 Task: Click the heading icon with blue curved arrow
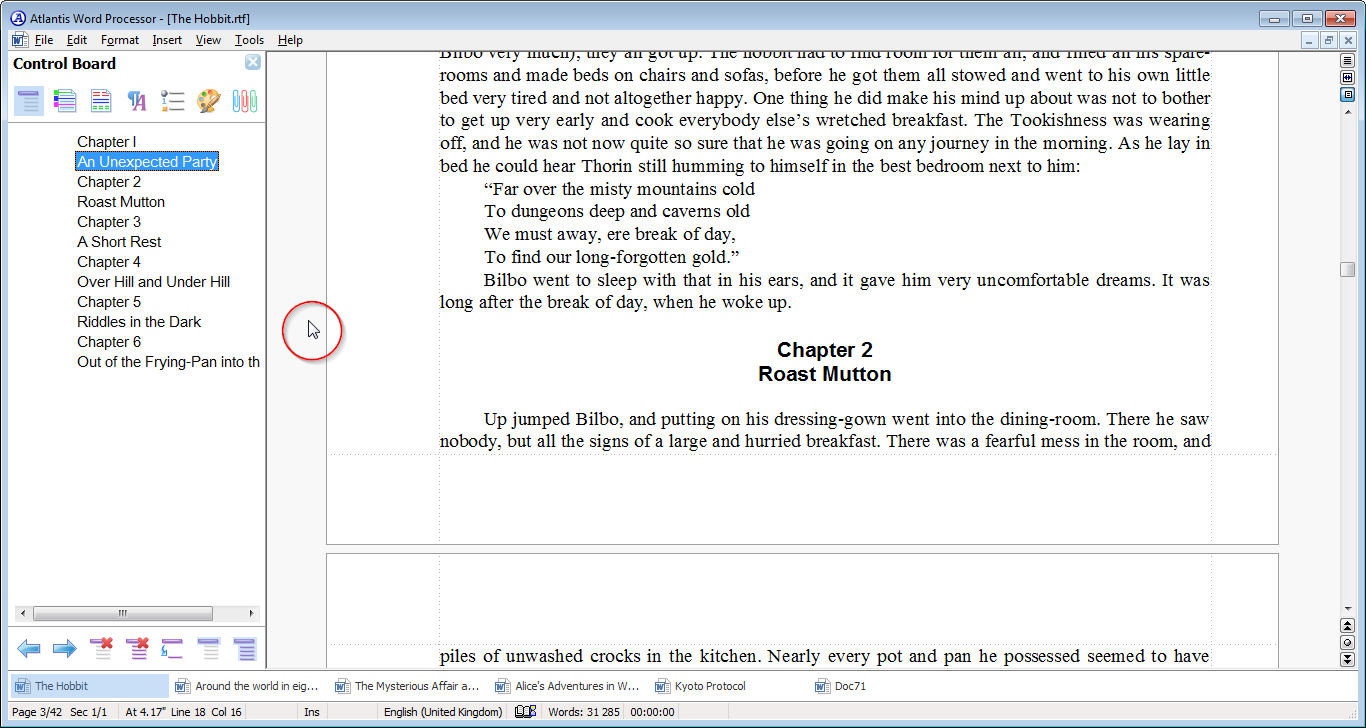(173, 649)
